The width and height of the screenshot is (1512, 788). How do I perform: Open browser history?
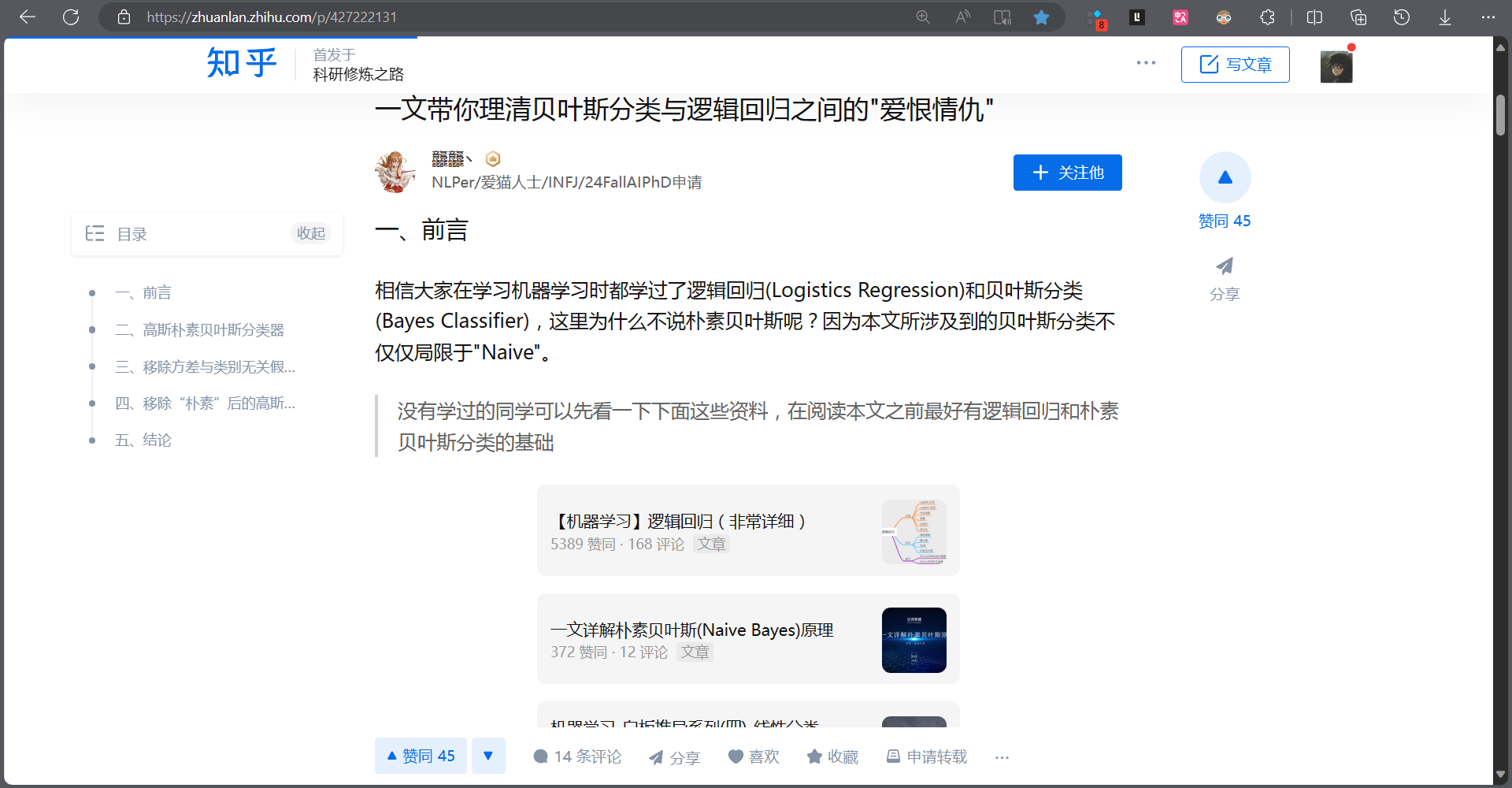click(x=1402, y=17)
